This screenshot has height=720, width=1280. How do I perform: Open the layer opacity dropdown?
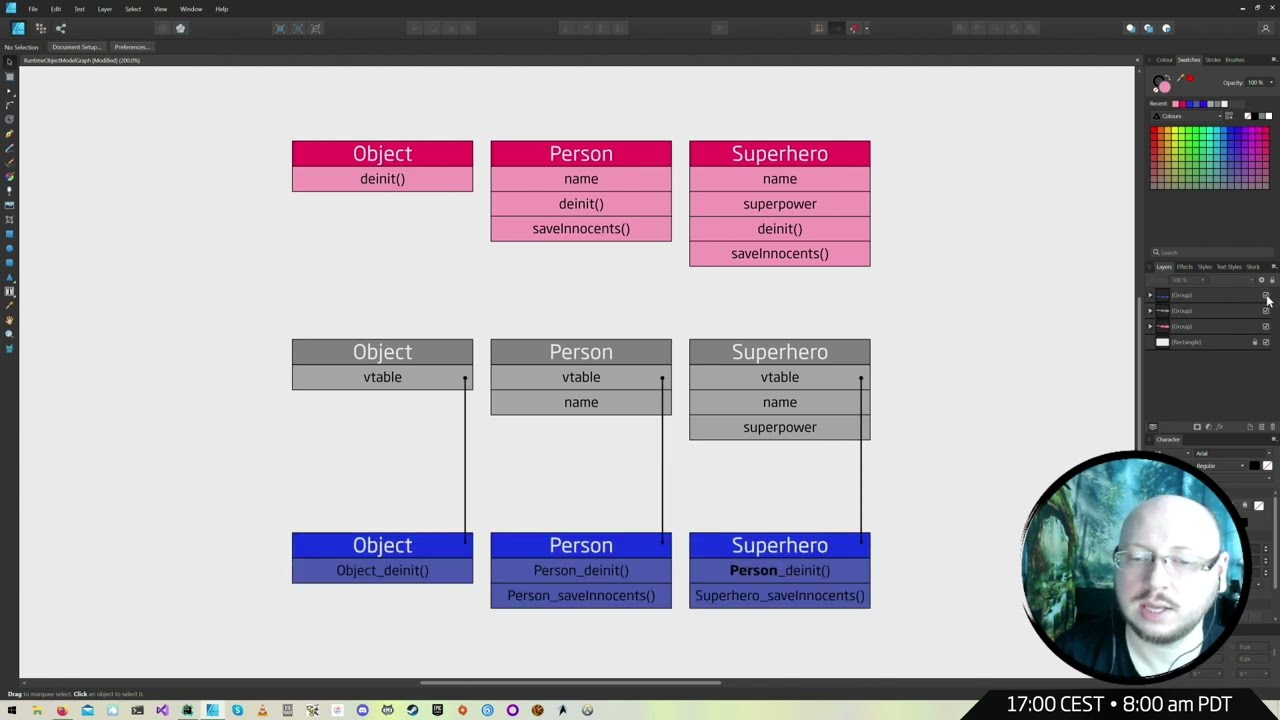1187,280
